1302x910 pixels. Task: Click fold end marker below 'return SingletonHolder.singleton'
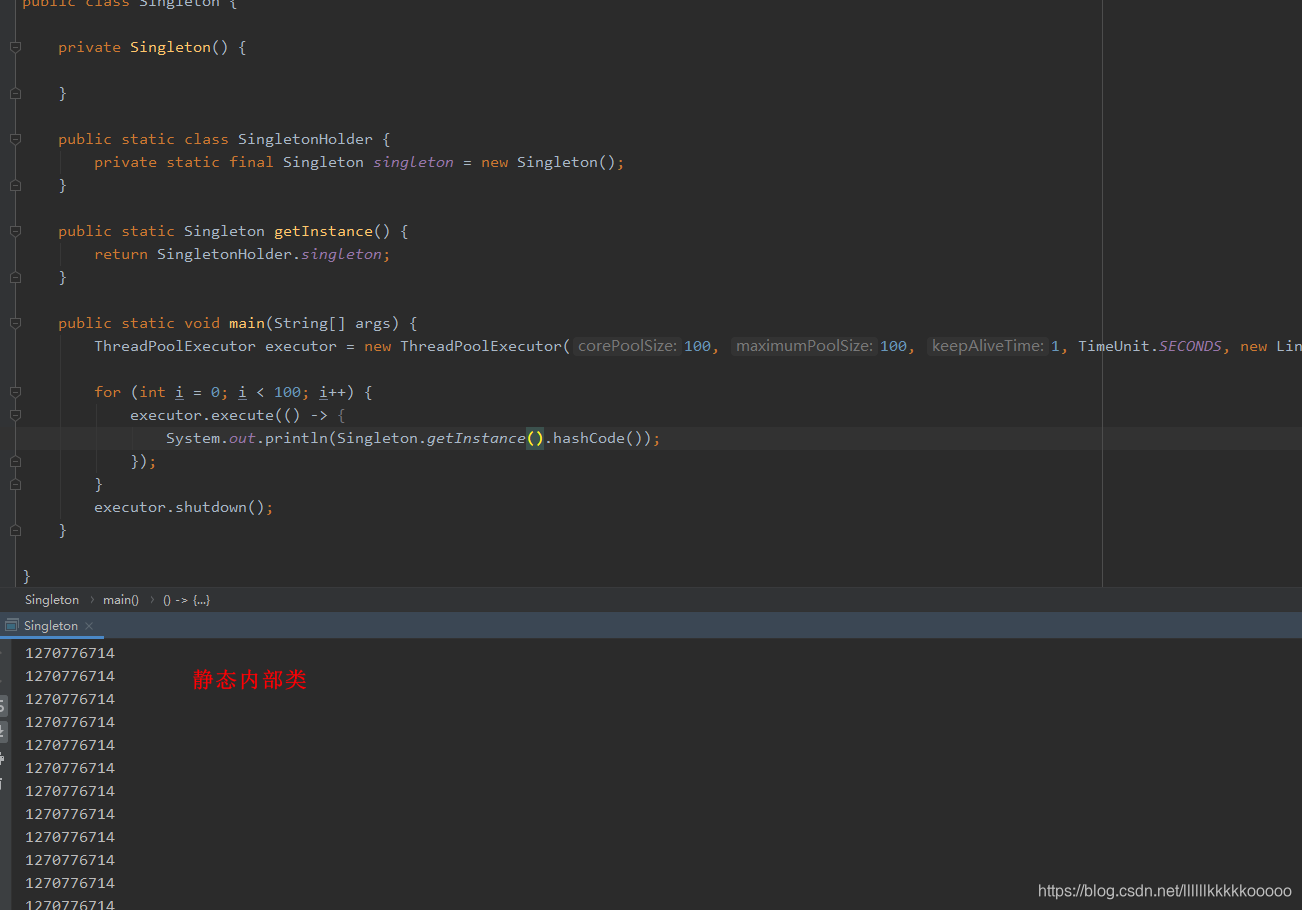[15, 277]
